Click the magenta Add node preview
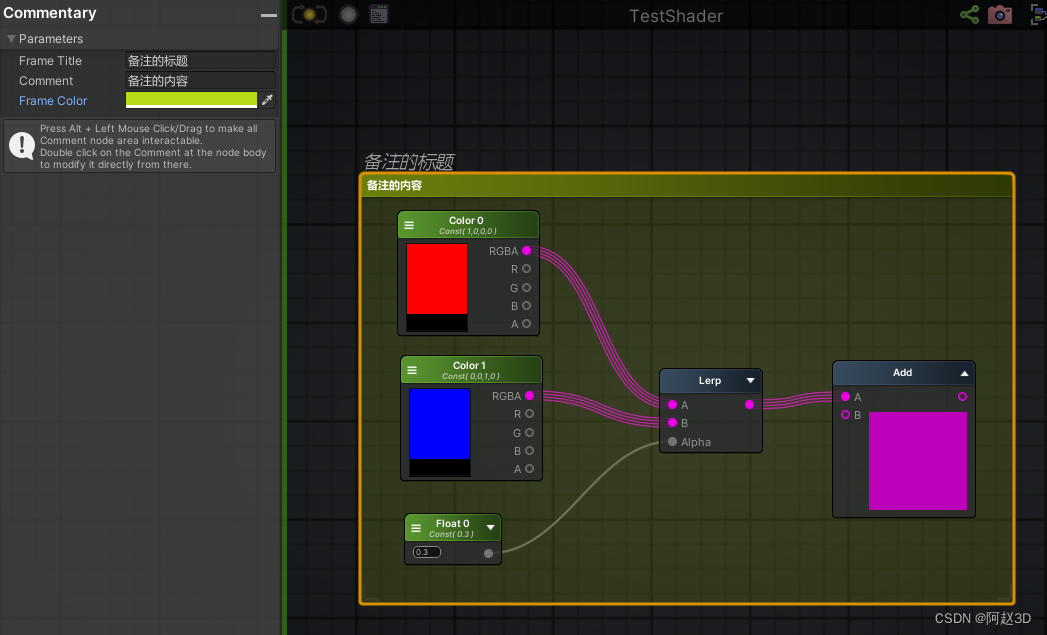The height and width of the screenshot is (635, 1047). 917,461
